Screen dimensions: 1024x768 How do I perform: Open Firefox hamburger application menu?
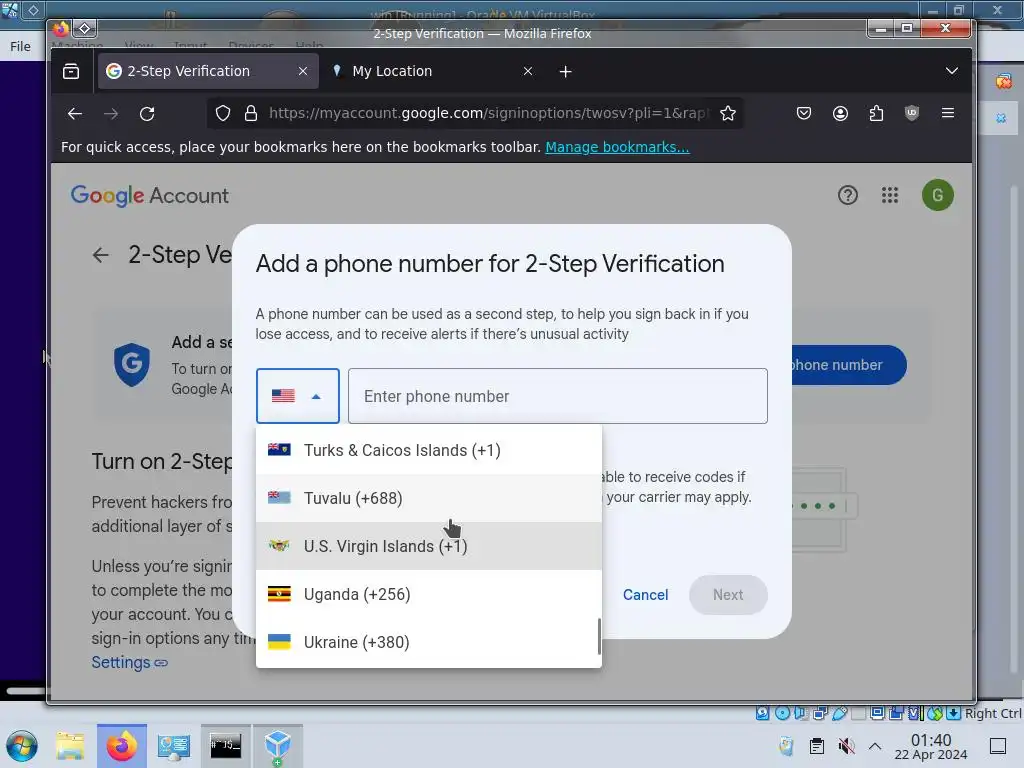pyautogui.click(x=948, y=113)
